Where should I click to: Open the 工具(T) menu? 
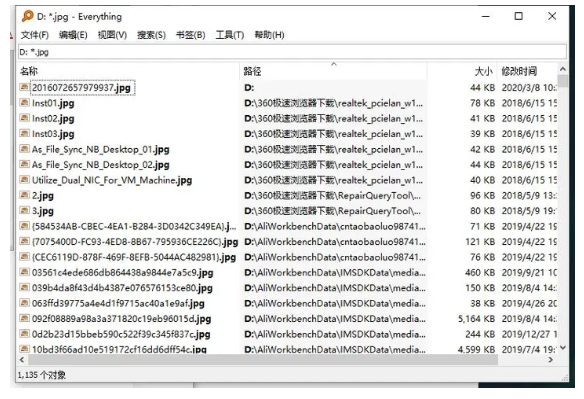click(x=230, y=35)
